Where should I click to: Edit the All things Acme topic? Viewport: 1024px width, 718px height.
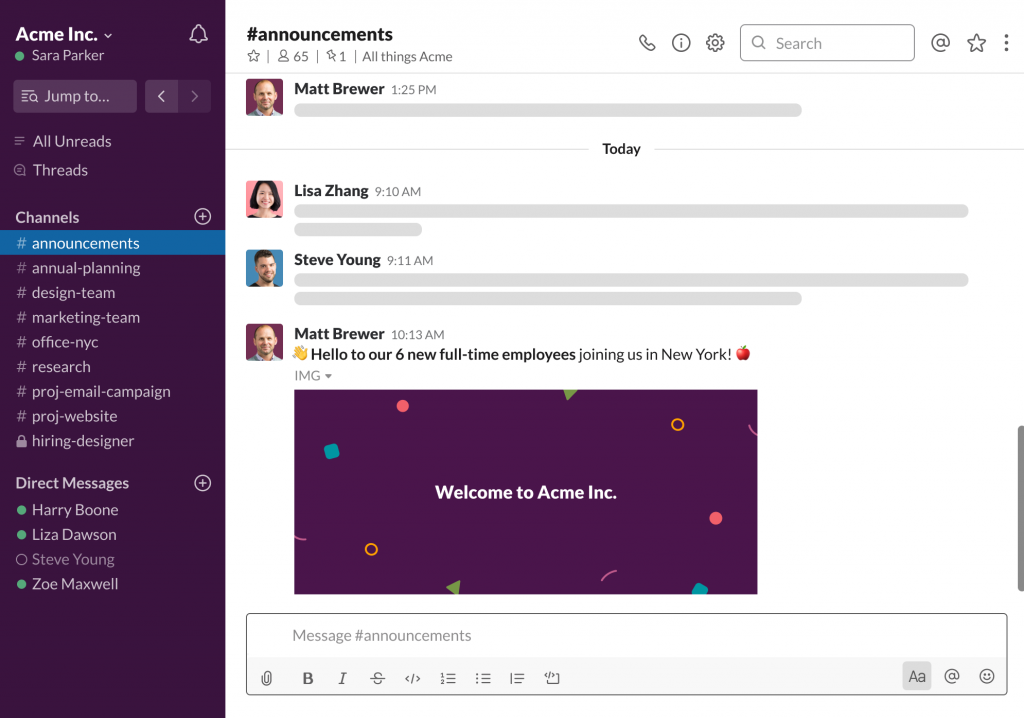[408, 57]
